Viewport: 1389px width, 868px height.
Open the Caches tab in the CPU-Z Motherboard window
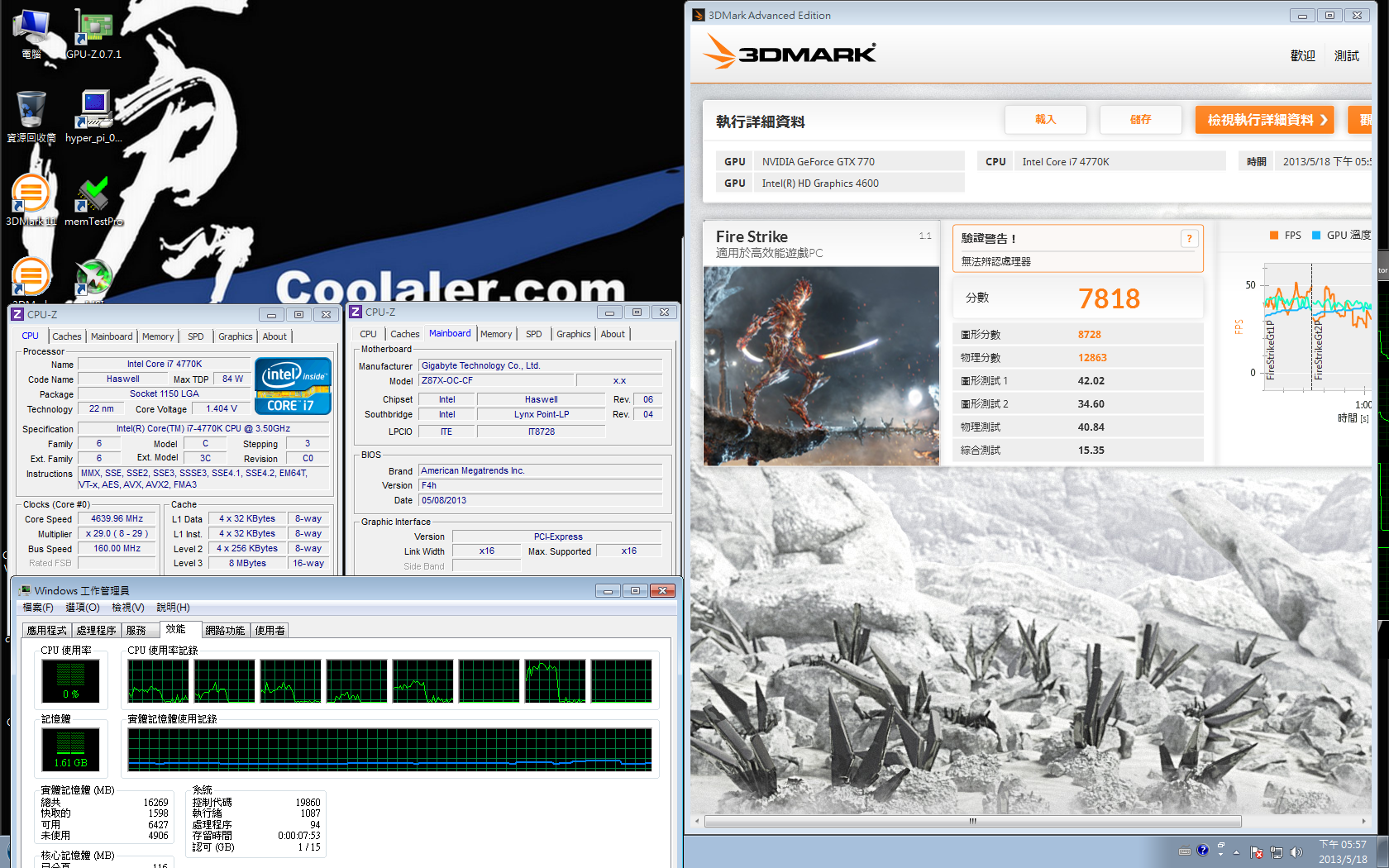[405, 334]
